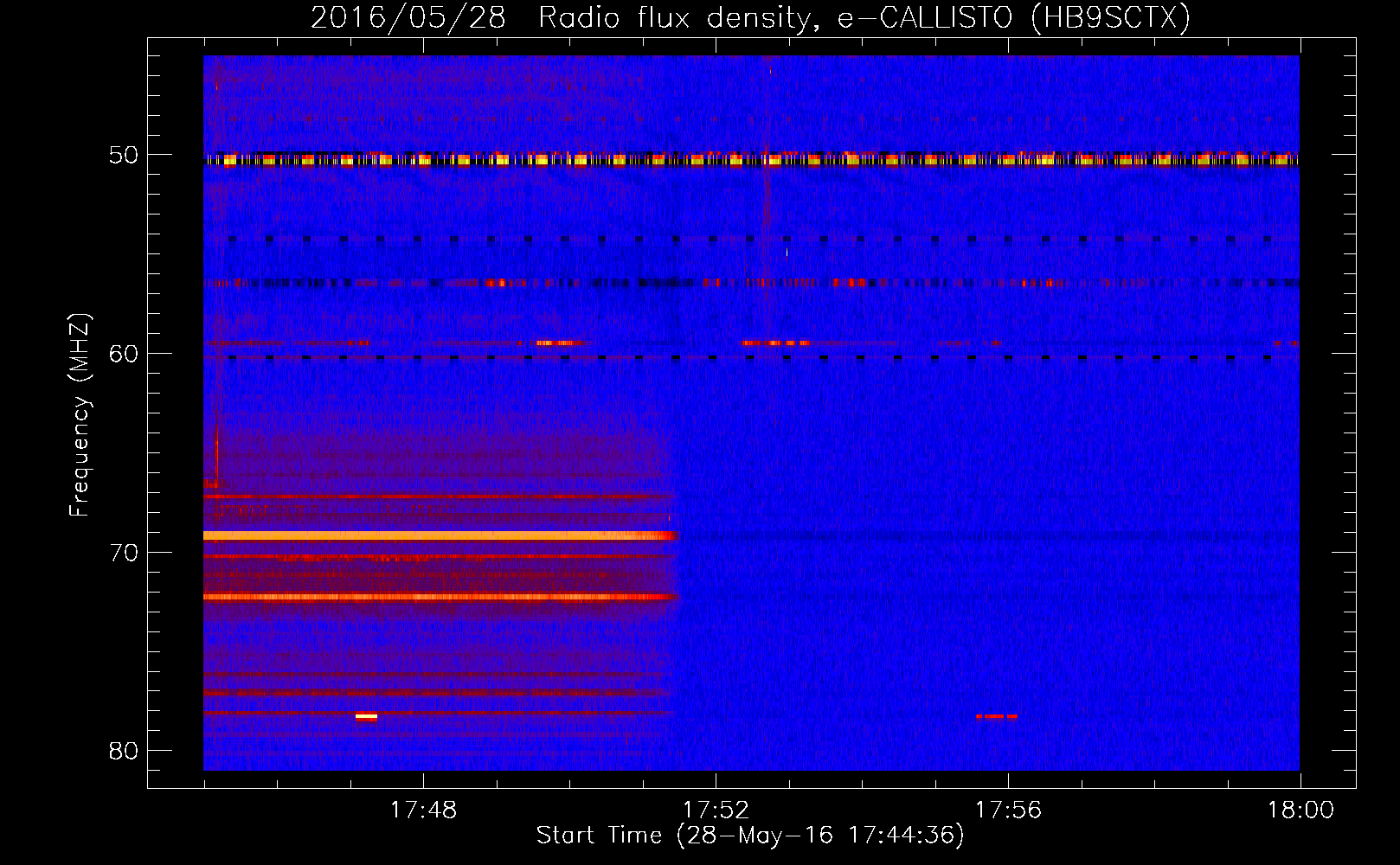
Task: Click the red emission band near 72 MHz
Action: pos(440,597)
